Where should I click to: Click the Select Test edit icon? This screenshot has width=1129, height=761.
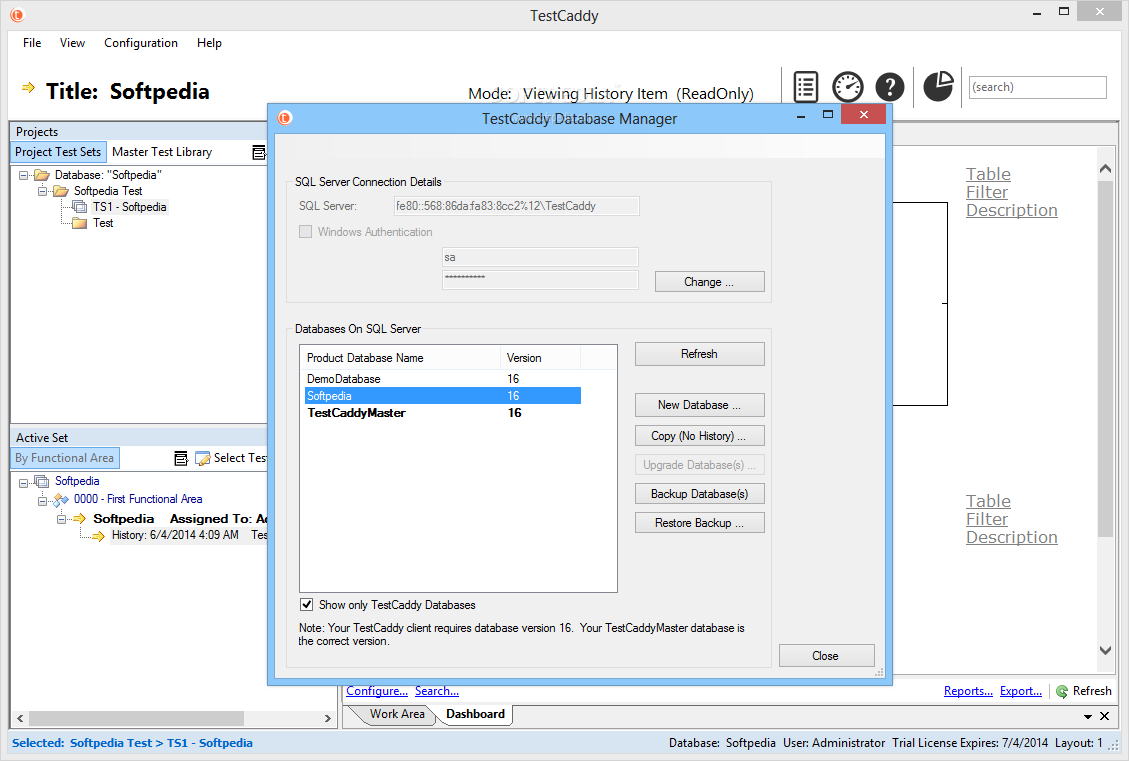click(202, 458)
